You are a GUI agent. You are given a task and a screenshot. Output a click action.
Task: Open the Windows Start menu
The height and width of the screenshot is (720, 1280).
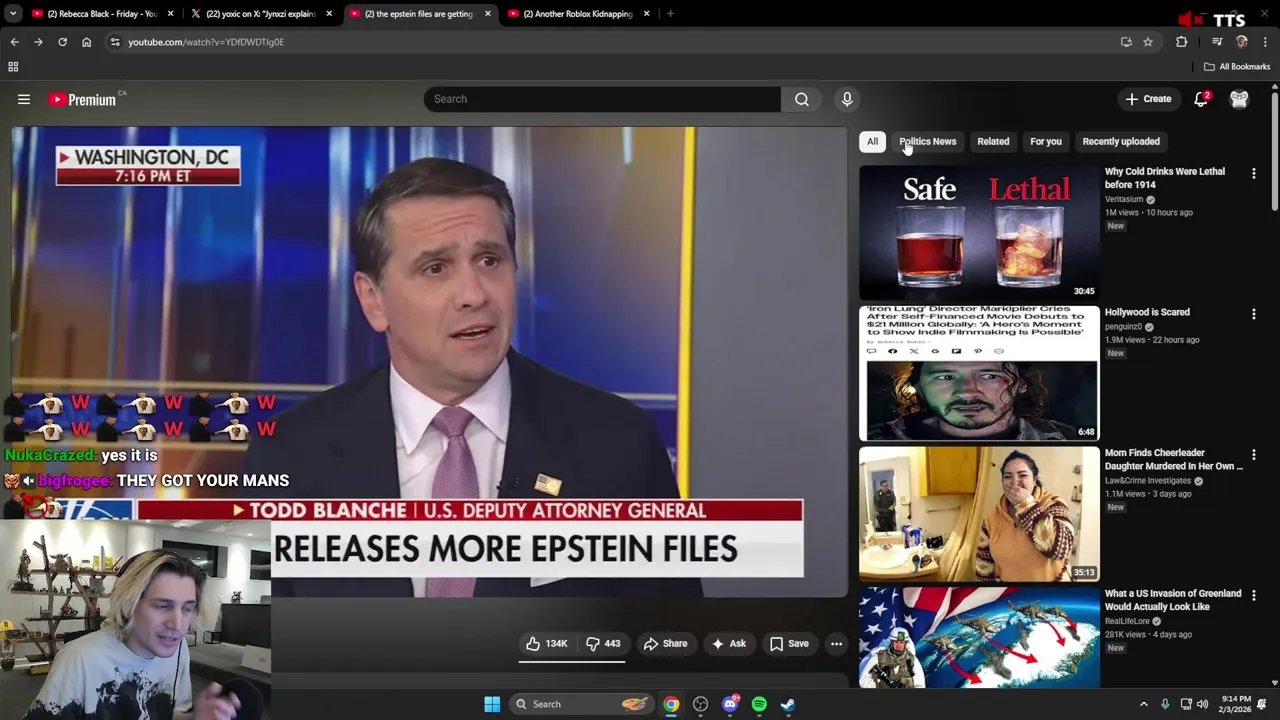coord(492,704)
